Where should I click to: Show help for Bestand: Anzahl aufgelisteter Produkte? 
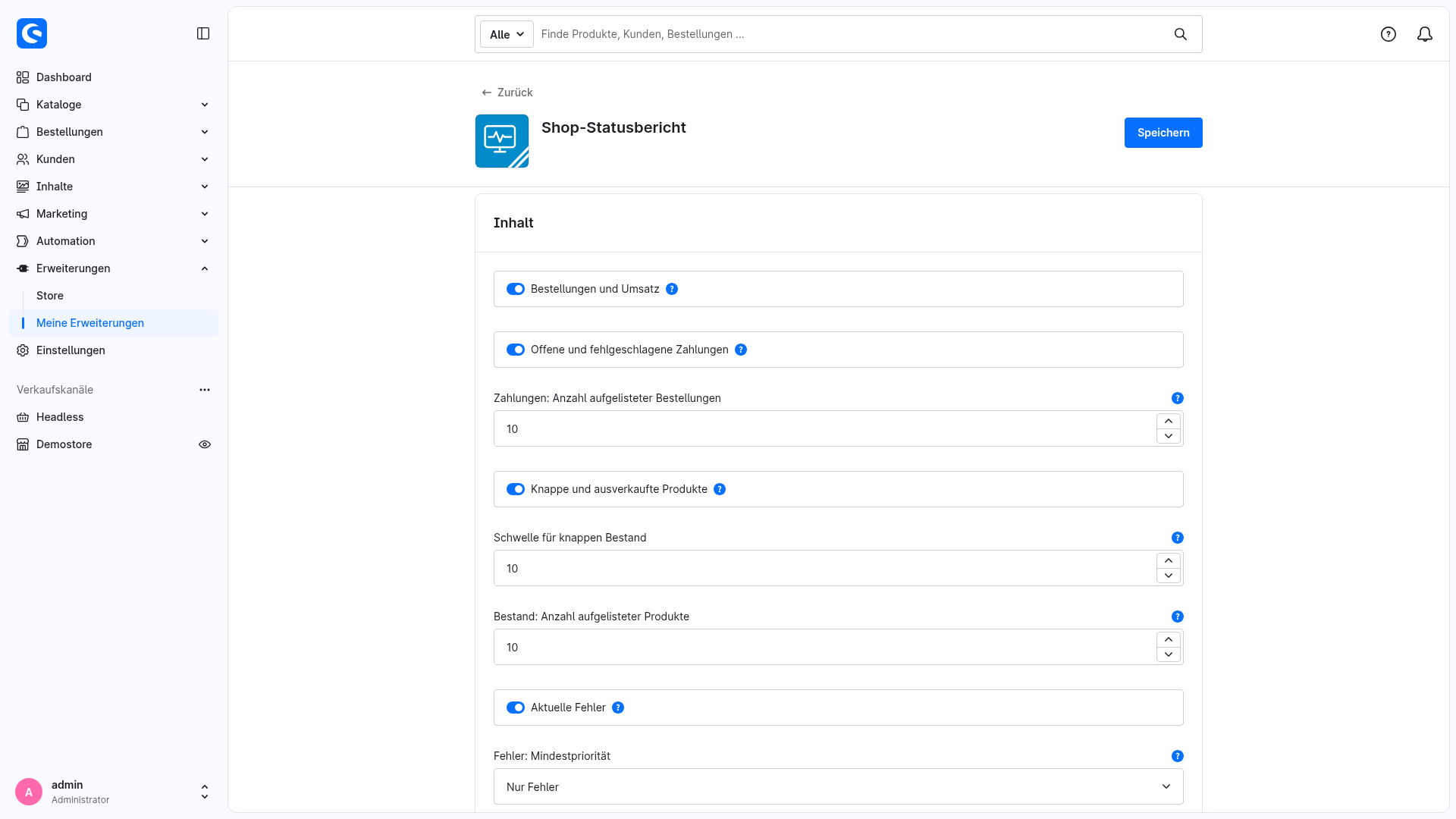[x=1178, y=617]
